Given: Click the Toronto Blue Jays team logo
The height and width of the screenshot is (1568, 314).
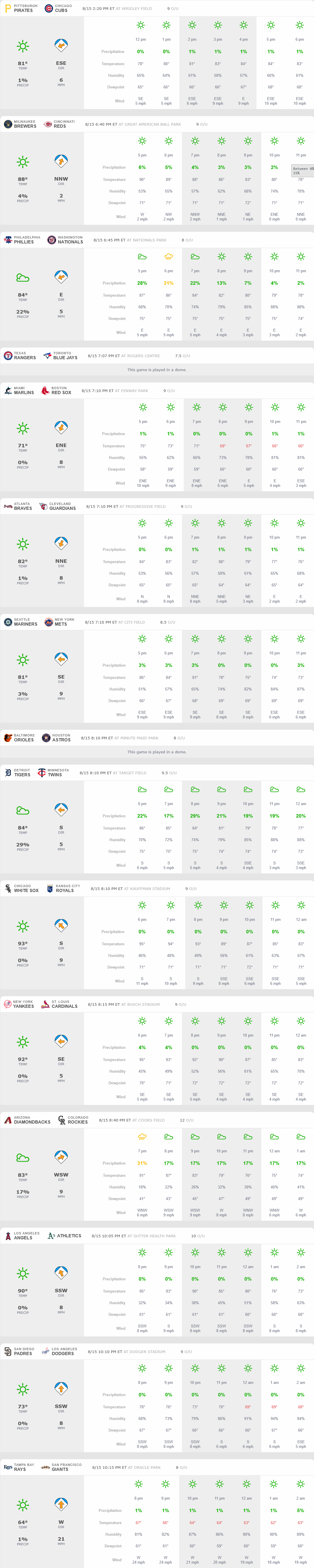Looking at the screenshot, I should point(47,355).
